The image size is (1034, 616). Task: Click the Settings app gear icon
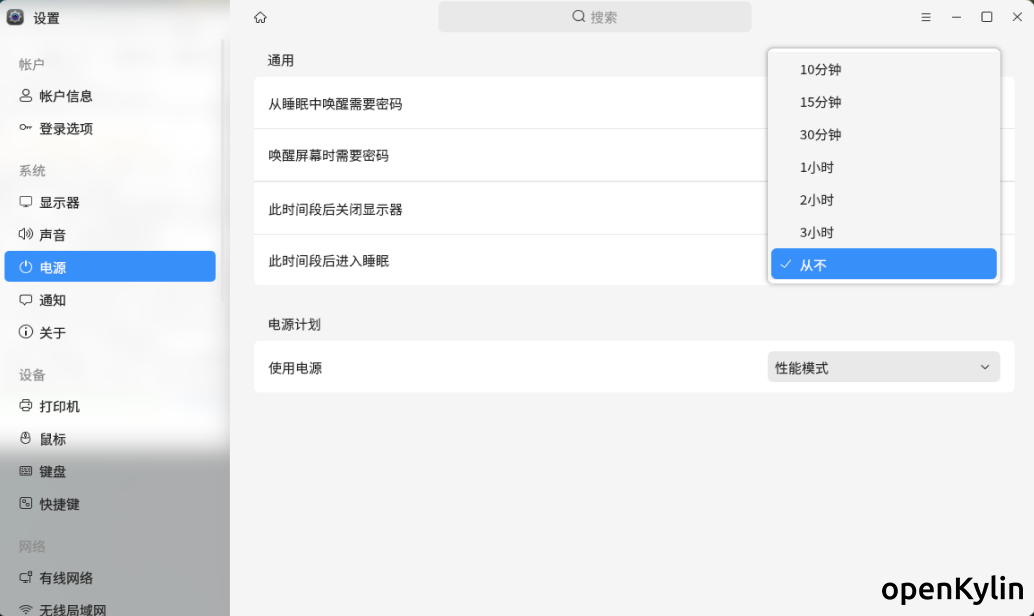pyautogui.click(x=15, y=17)
